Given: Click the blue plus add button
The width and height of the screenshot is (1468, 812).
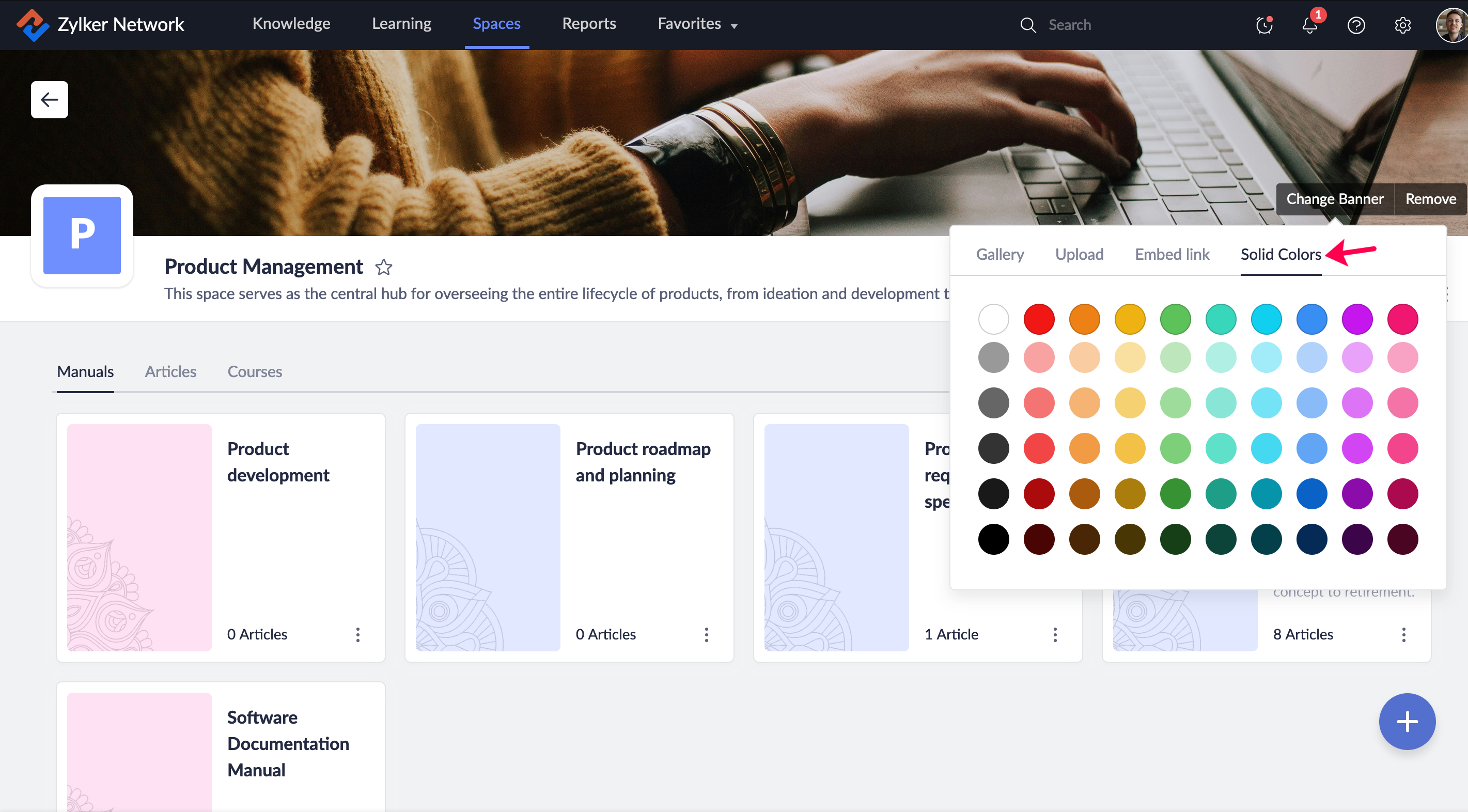Looking at the screenshot, I should [x=1407, y=722].
